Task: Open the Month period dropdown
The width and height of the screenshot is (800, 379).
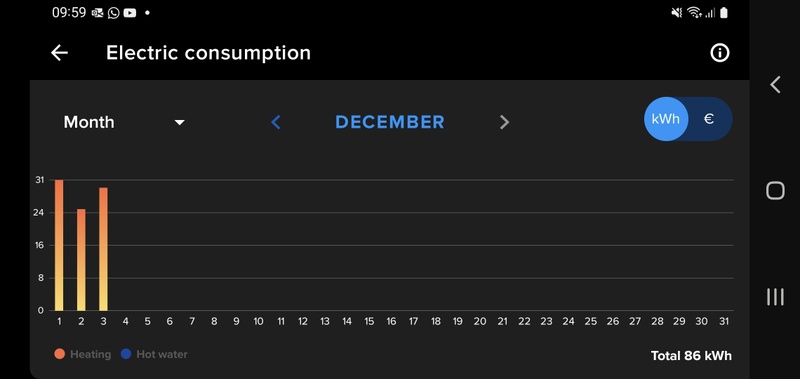Action: pos(124,122)
